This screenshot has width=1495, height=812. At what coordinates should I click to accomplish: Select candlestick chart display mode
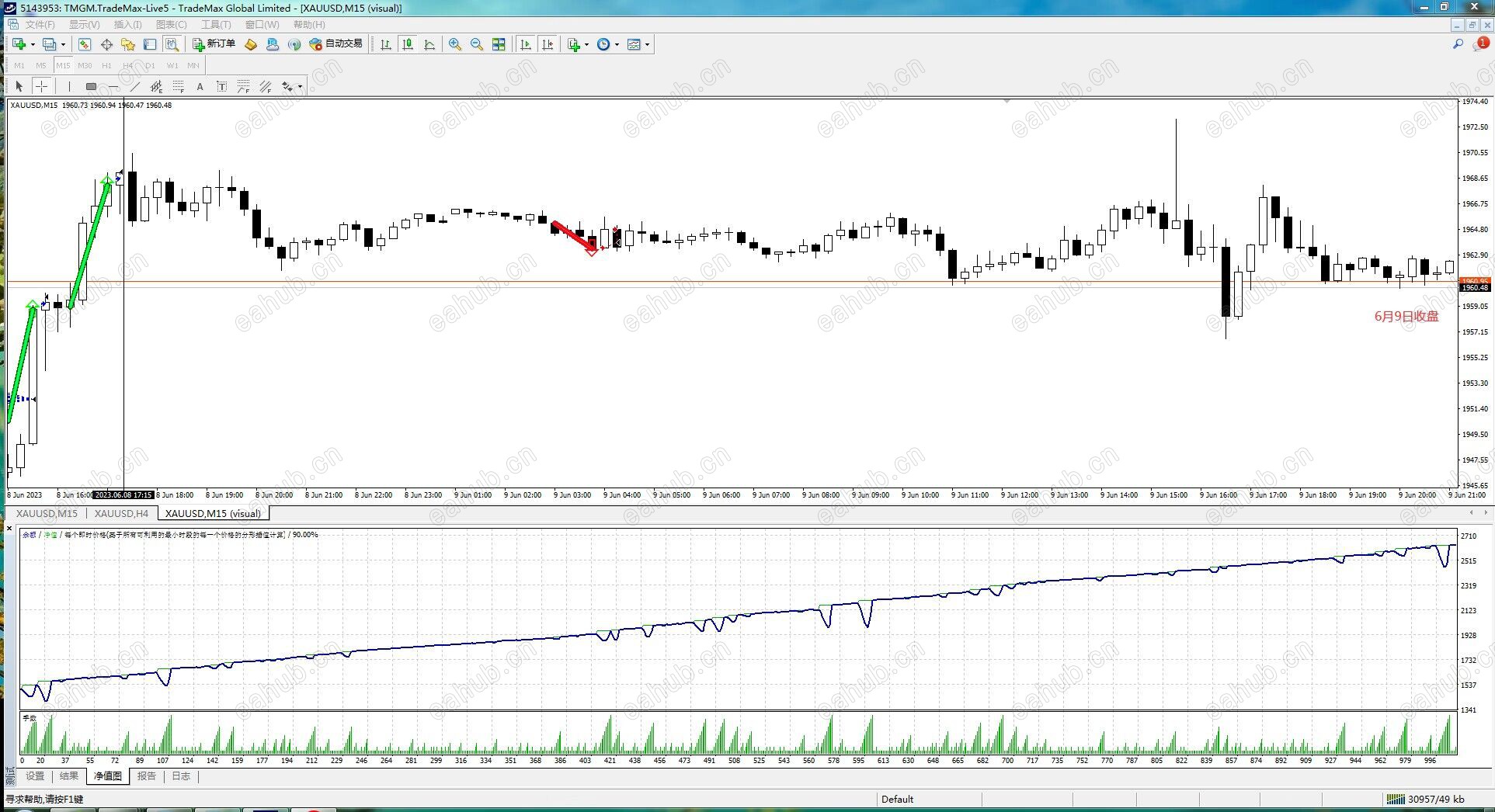click(x=407, y=44)
